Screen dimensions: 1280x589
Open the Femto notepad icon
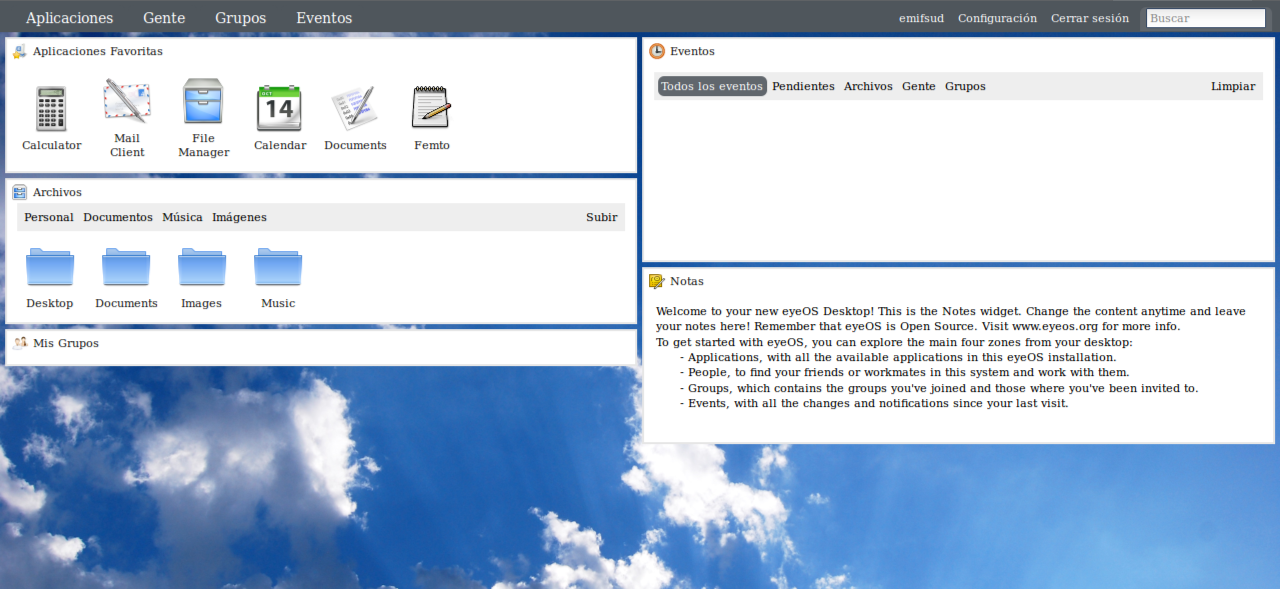431,108
